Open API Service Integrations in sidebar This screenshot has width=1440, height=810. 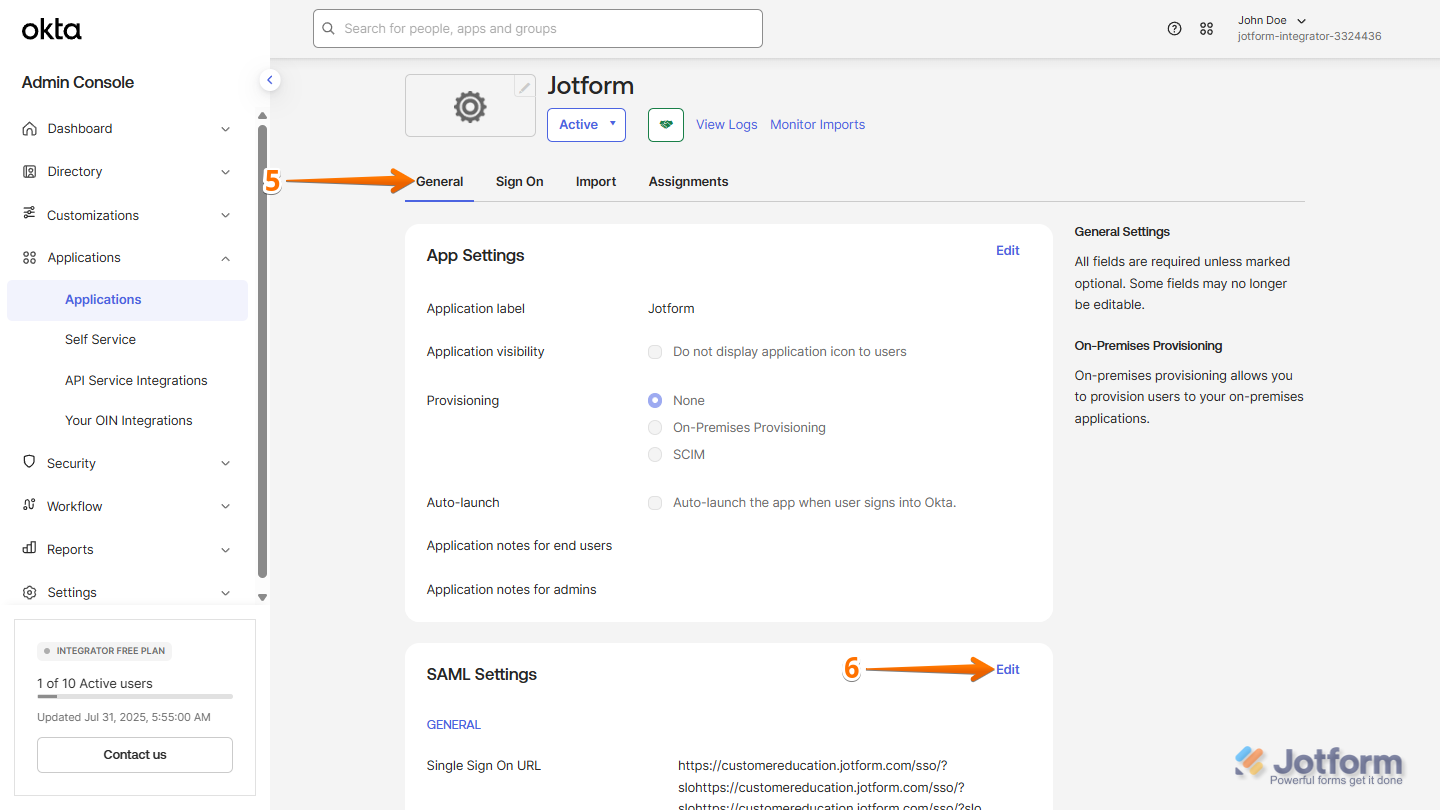pos(136,380)
